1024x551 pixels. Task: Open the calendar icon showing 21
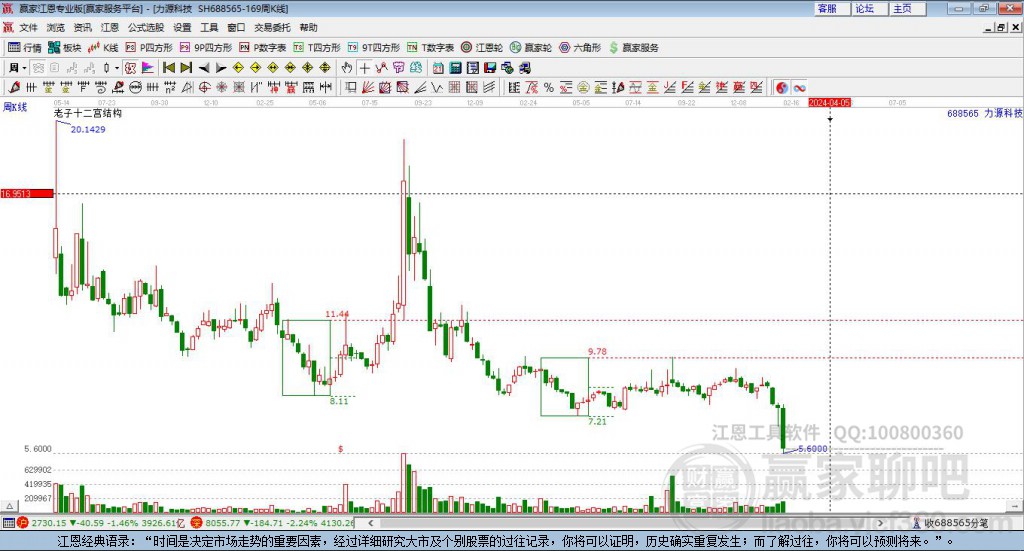click(438, 68)
